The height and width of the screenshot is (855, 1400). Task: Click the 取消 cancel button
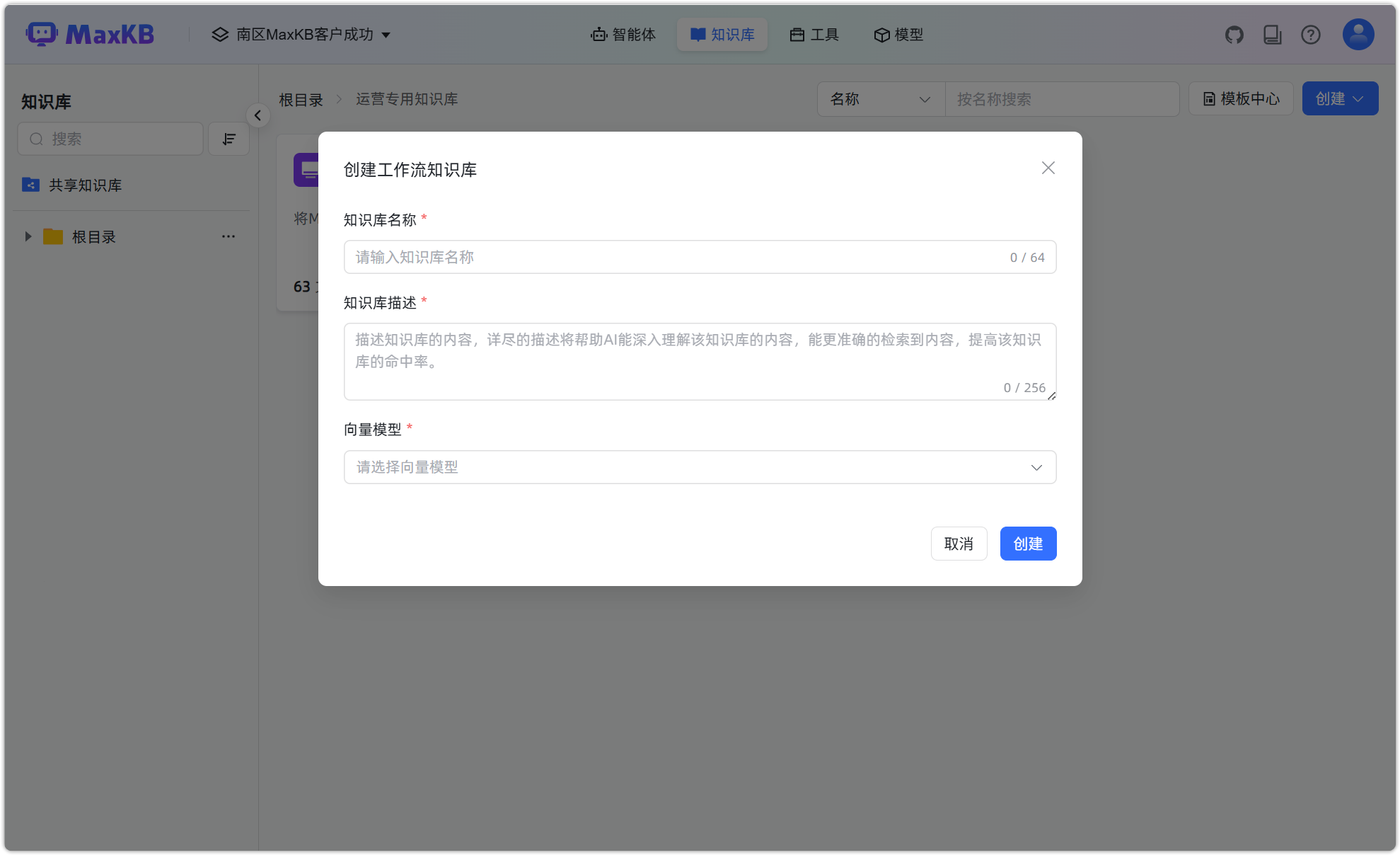959,543
